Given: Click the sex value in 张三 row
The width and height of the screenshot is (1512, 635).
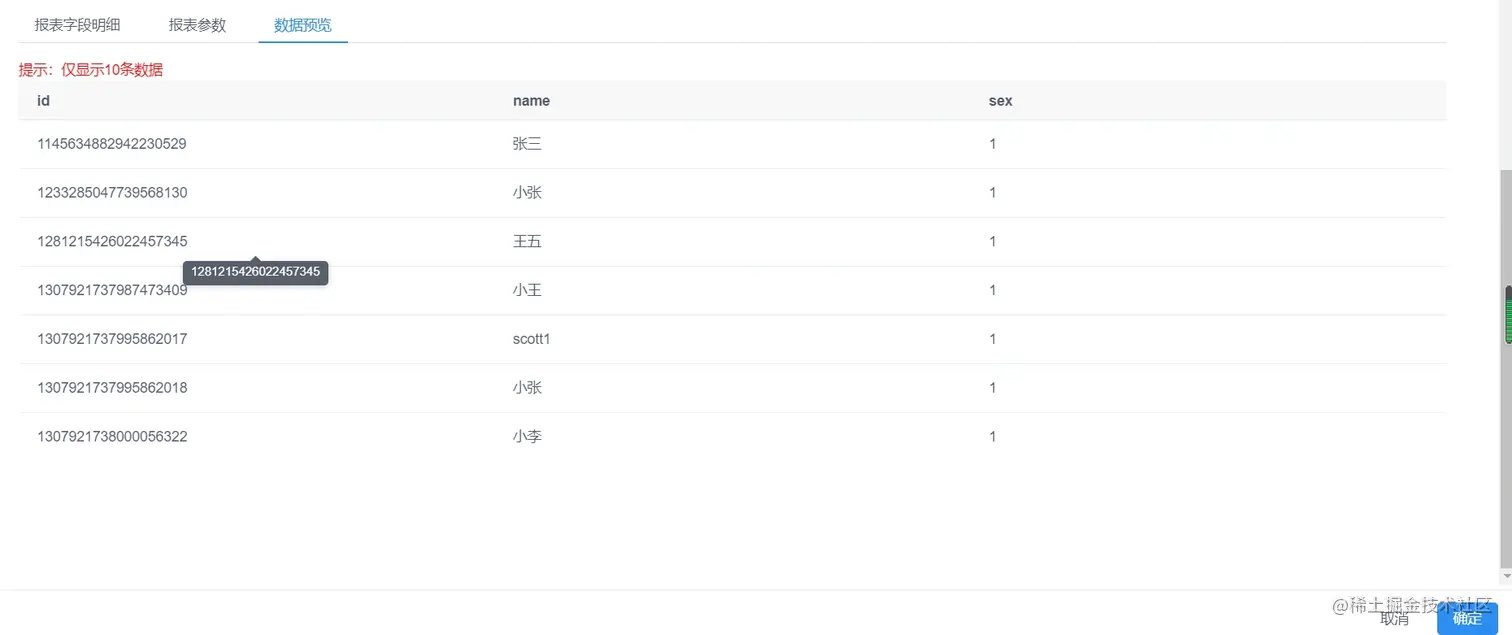Looking at the screenshot, I should pos(992,144).
